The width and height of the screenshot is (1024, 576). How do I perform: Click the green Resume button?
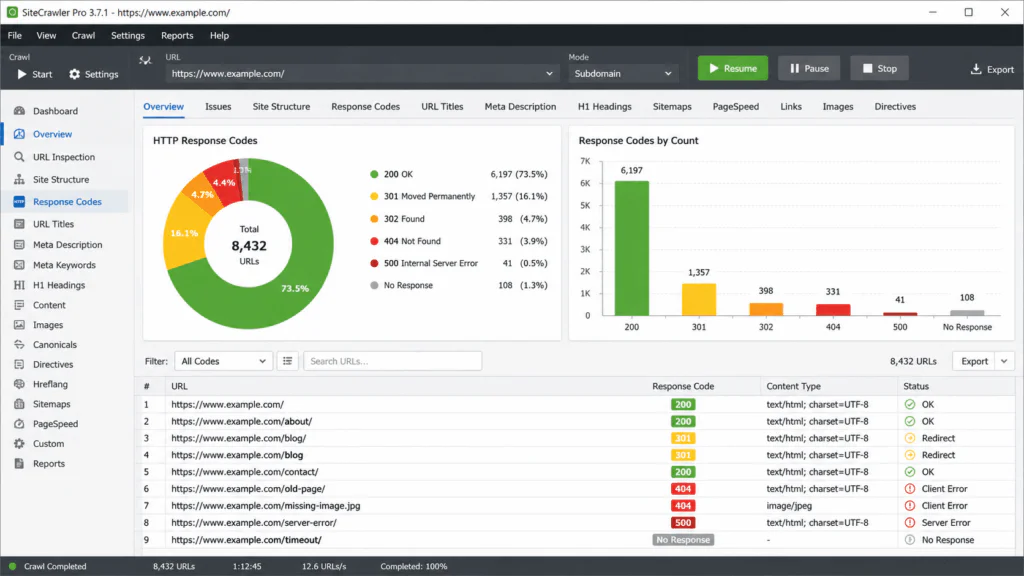[x=733, y=68]
